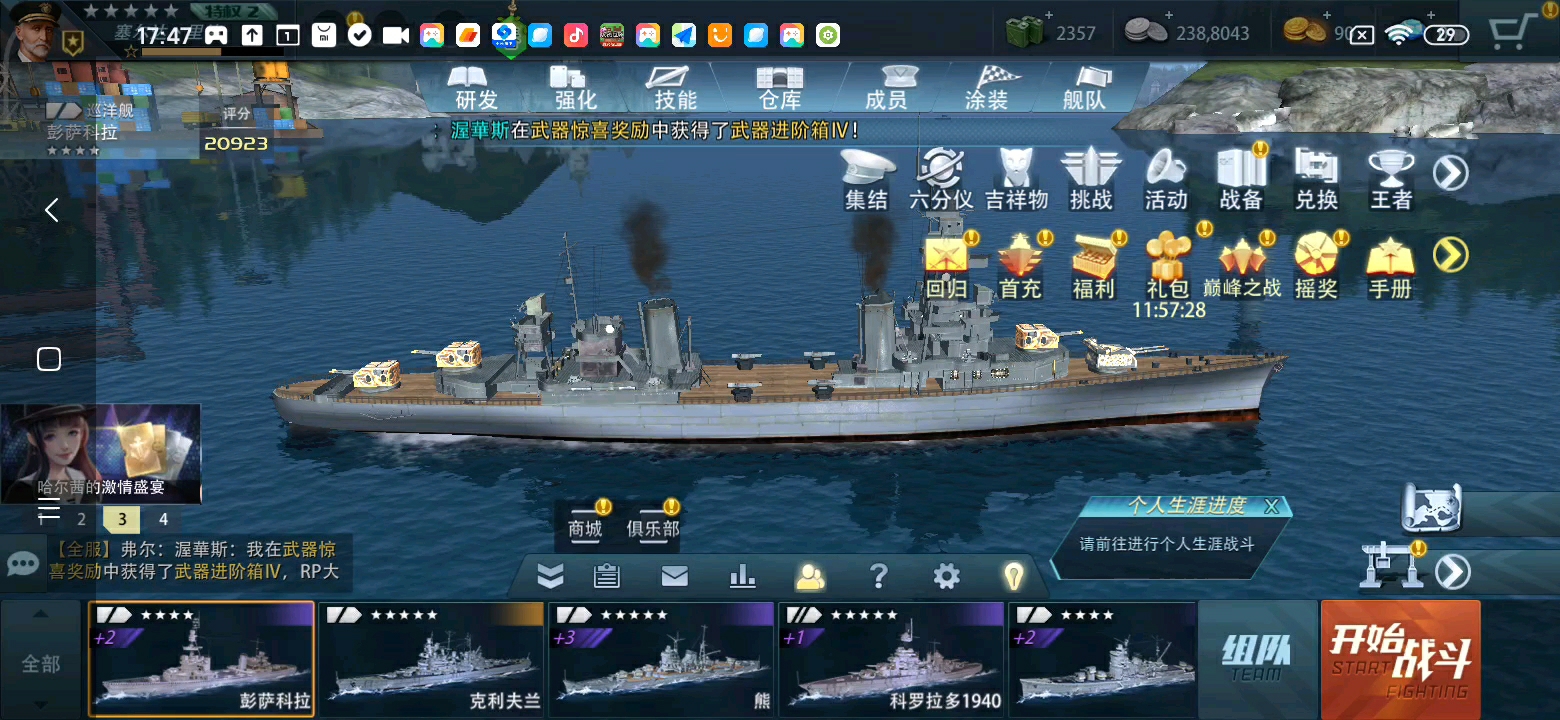This screenshot has height=720, width=1560.
Task: Open the 回归 return envelope icon
Action: [946, 267]
